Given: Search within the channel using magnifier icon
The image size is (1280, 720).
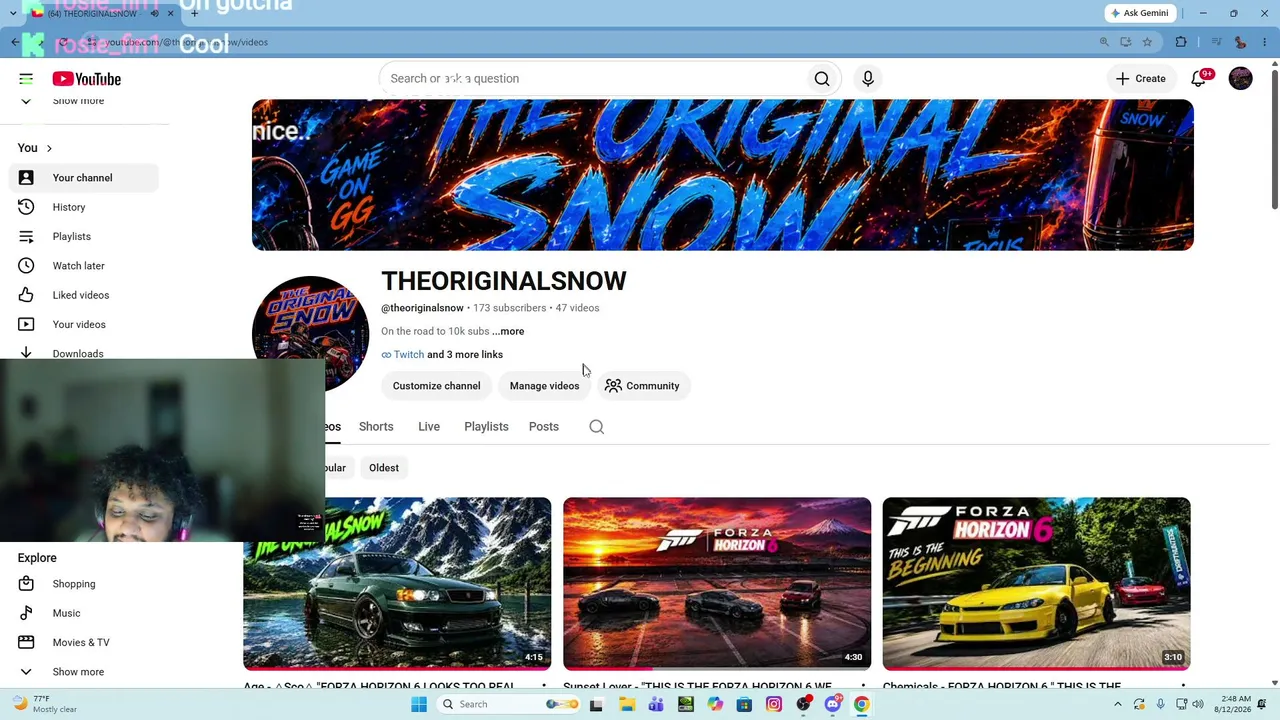Looking at the screenshot, I should click(x=597, y=427).
